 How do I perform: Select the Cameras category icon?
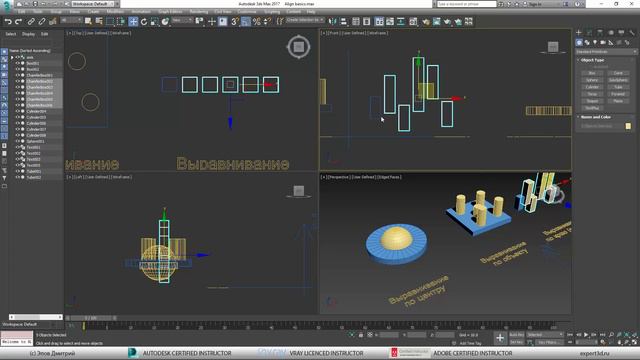coord(603,42)
